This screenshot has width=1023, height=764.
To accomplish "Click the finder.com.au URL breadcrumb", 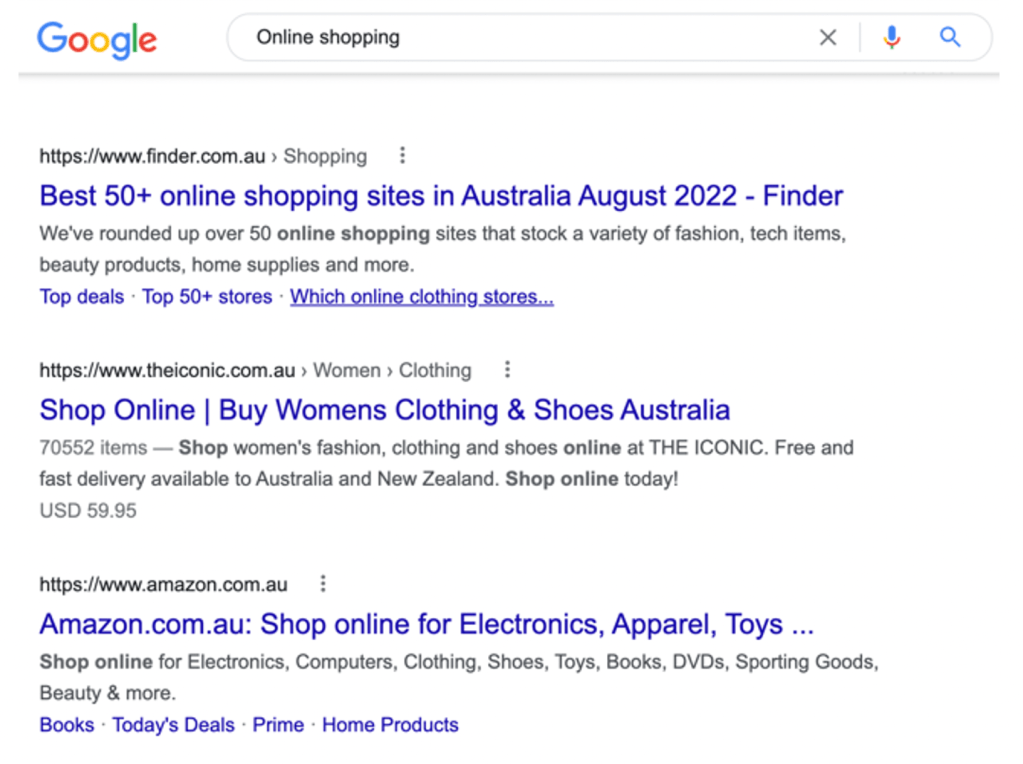I will (152, 156).
